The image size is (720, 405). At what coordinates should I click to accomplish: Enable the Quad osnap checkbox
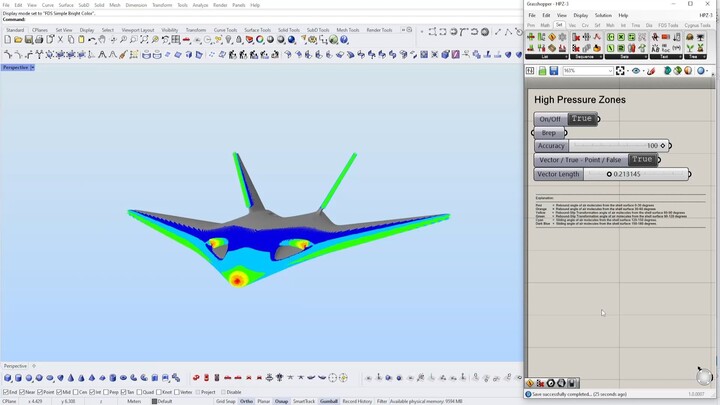140,392
